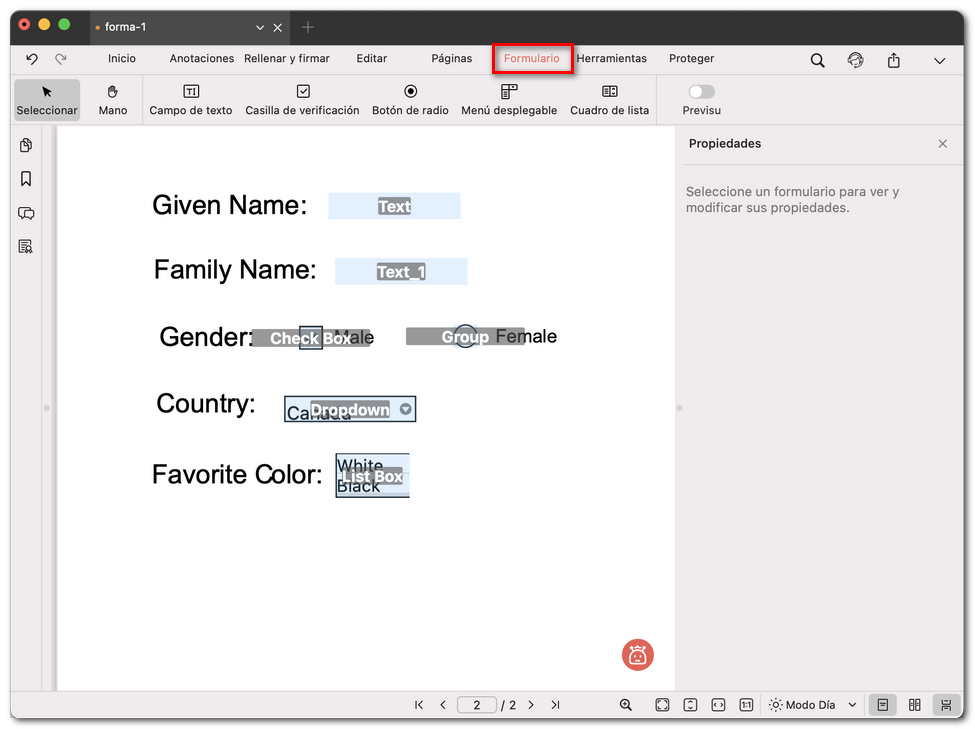Open the Country Dropdown field
Image resolution: width=975 pixels, height=729 pixels.
pos(405,409)
